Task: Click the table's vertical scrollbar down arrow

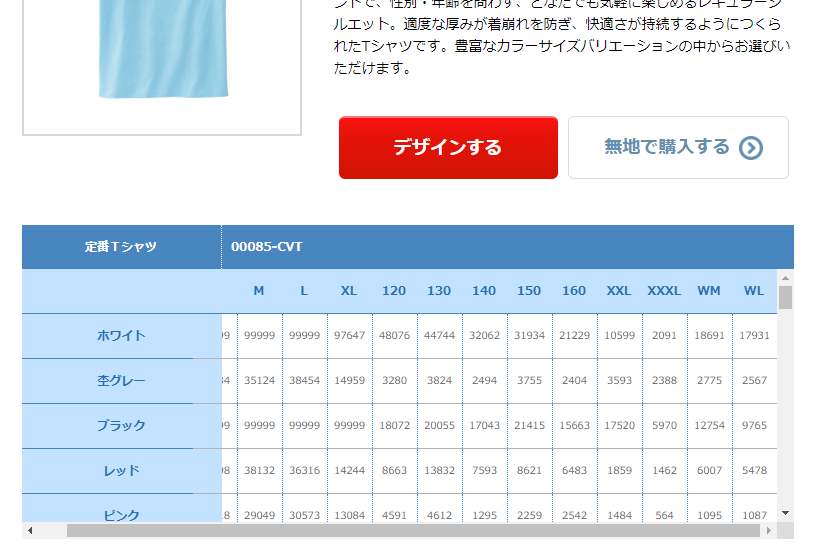Action: [x=785, y=513]
